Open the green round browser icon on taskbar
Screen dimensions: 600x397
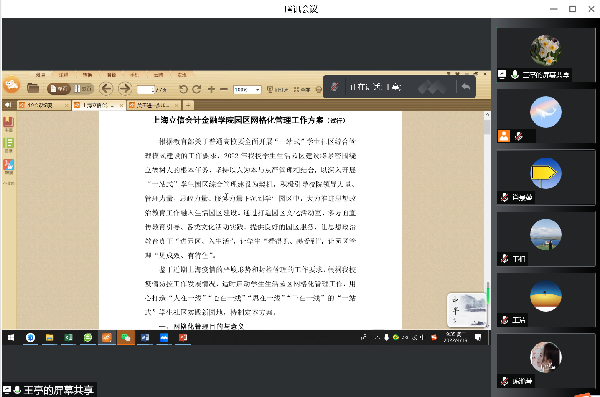click(x=88, y=337)
